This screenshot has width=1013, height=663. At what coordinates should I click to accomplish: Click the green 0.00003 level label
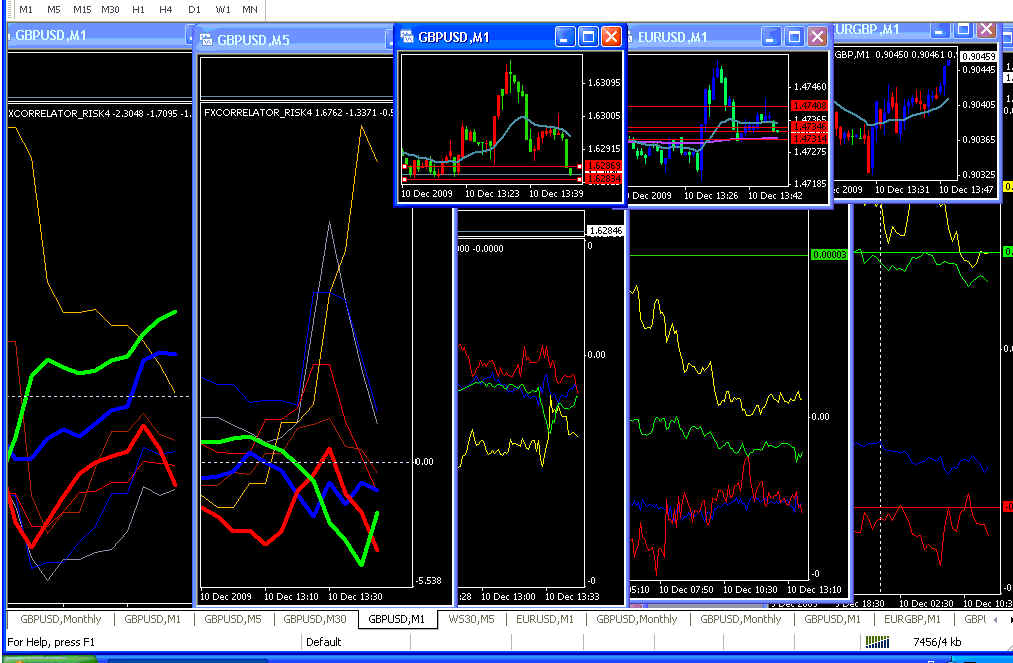pos(830,255)
